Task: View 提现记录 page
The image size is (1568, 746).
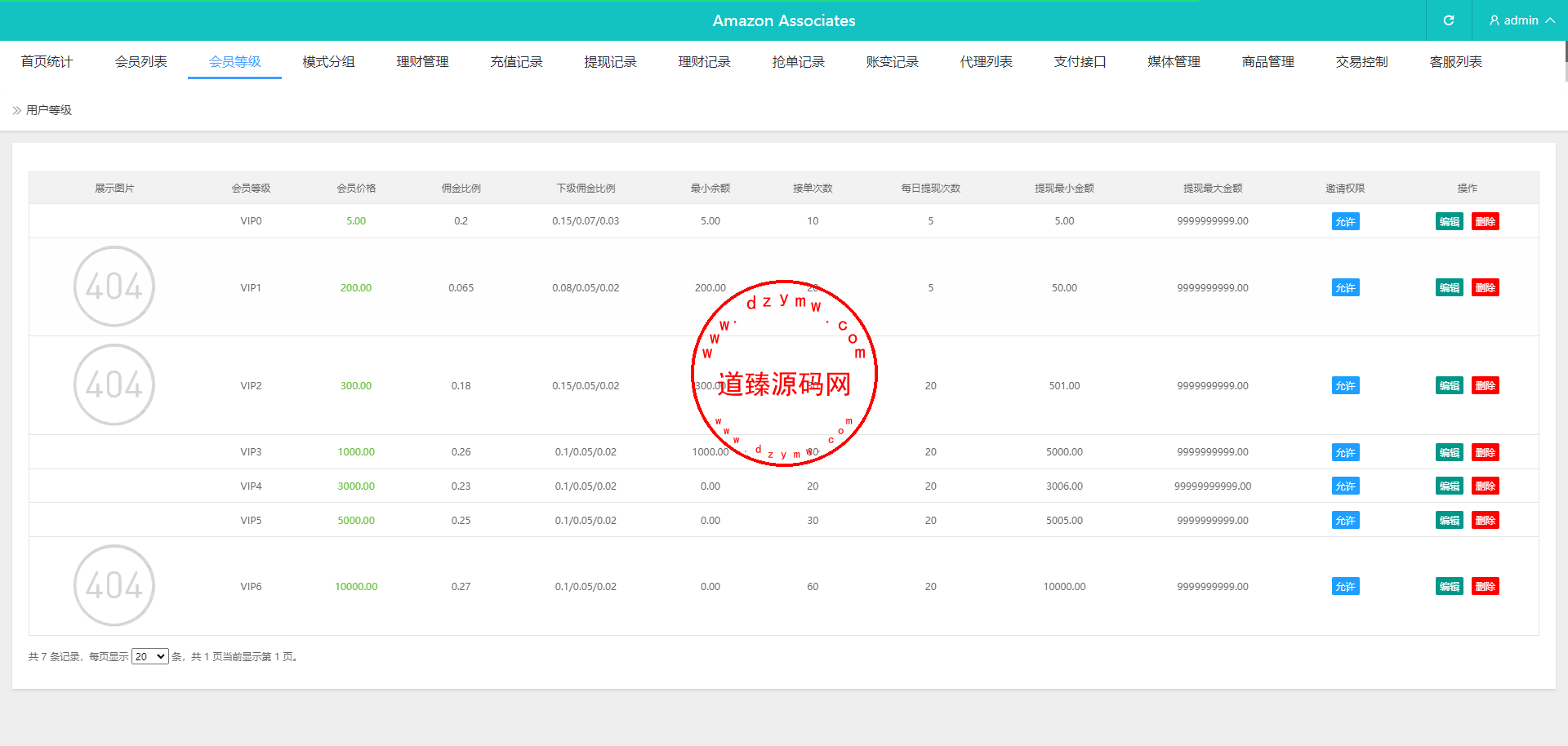Action: click(610, 61)
